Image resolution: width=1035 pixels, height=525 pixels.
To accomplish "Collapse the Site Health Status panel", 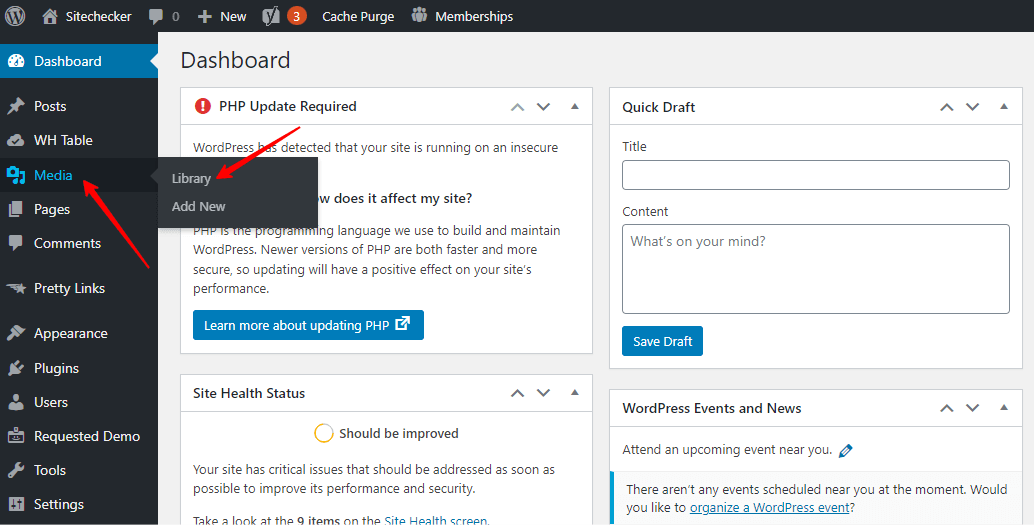I will point(574,392).
